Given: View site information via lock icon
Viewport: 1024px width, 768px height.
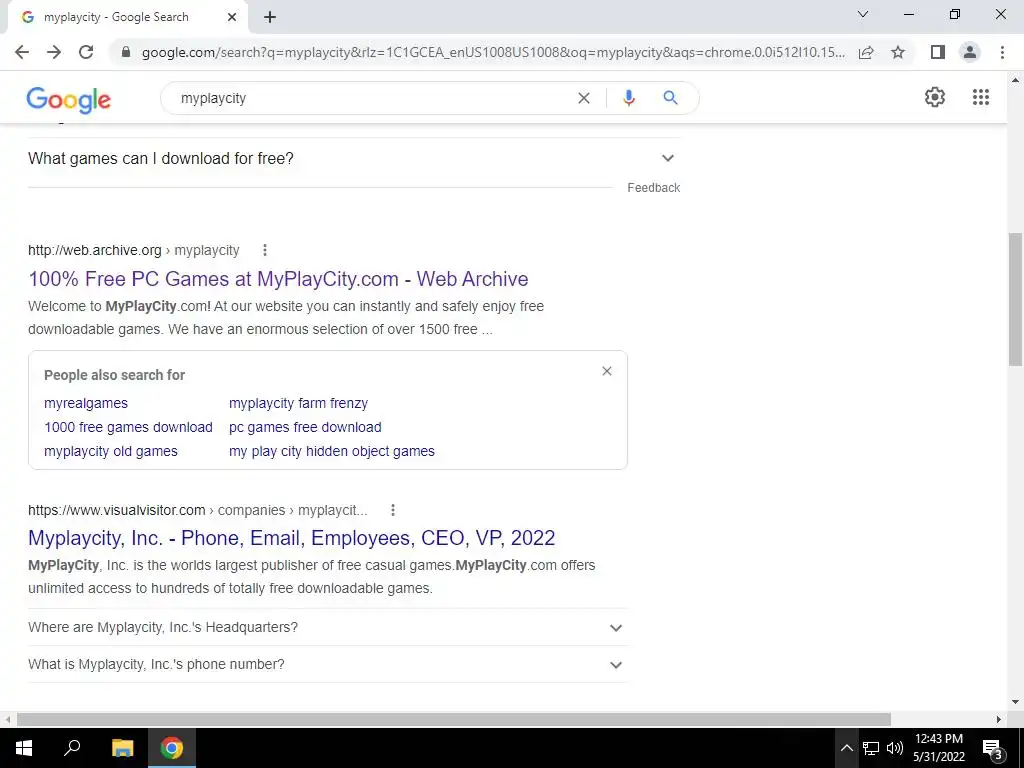Looking at the screenshot, I should coord(126,52).
